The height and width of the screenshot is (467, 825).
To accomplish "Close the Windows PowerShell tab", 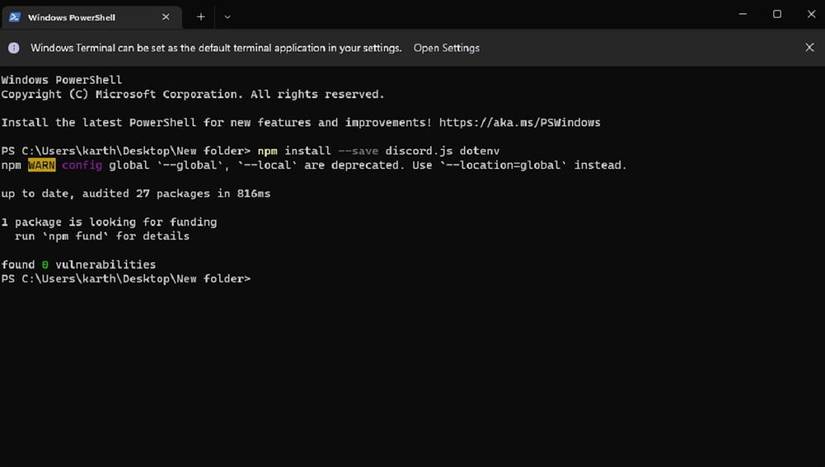I will click(166, 17).
